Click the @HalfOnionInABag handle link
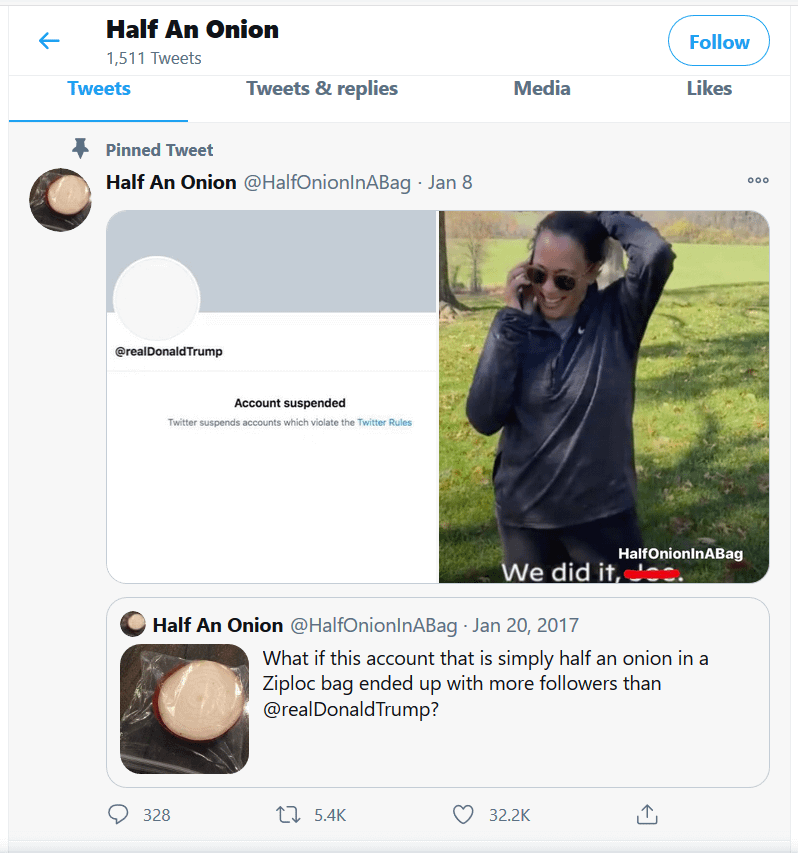Viewport: 798px width, 853px height. [328, 182]
